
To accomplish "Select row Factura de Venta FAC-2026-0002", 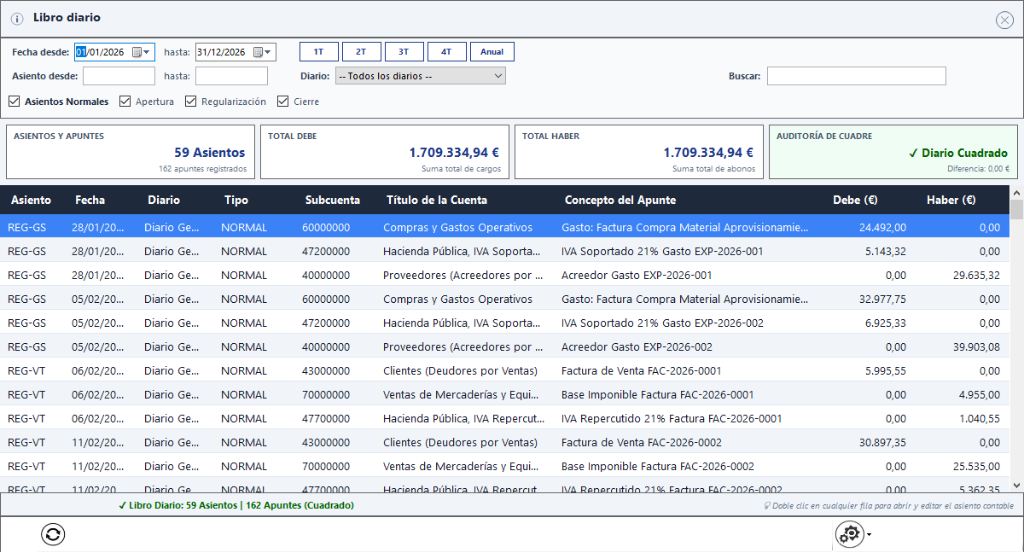I will point(504,442).
